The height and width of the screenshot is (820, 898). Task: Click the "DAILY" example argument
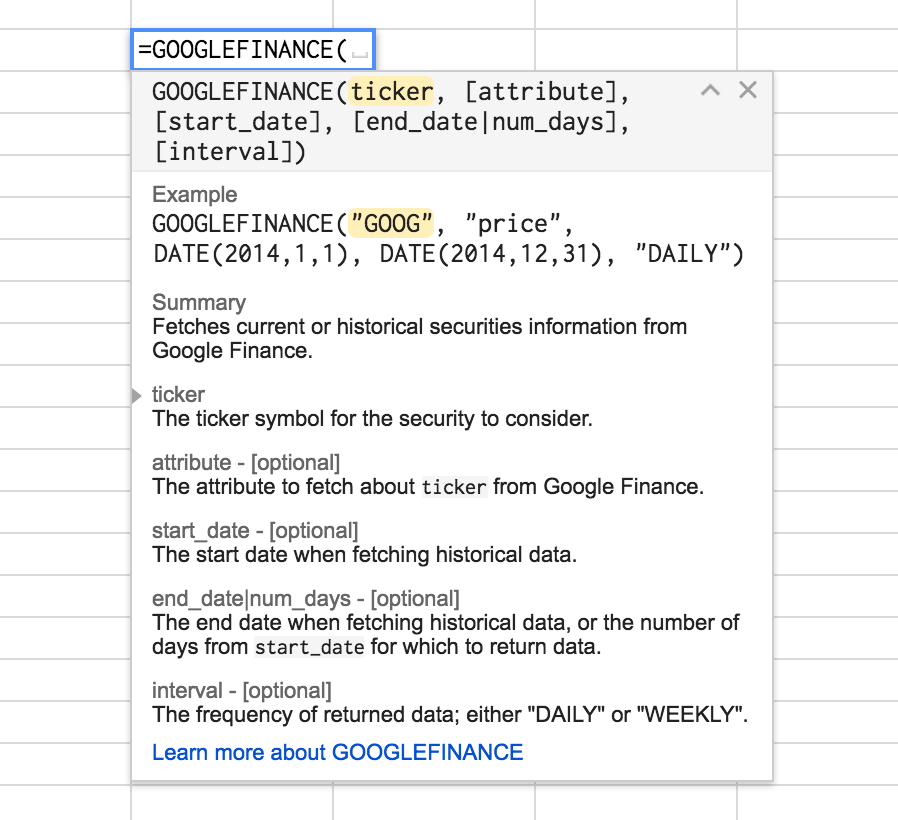[682, 254]
